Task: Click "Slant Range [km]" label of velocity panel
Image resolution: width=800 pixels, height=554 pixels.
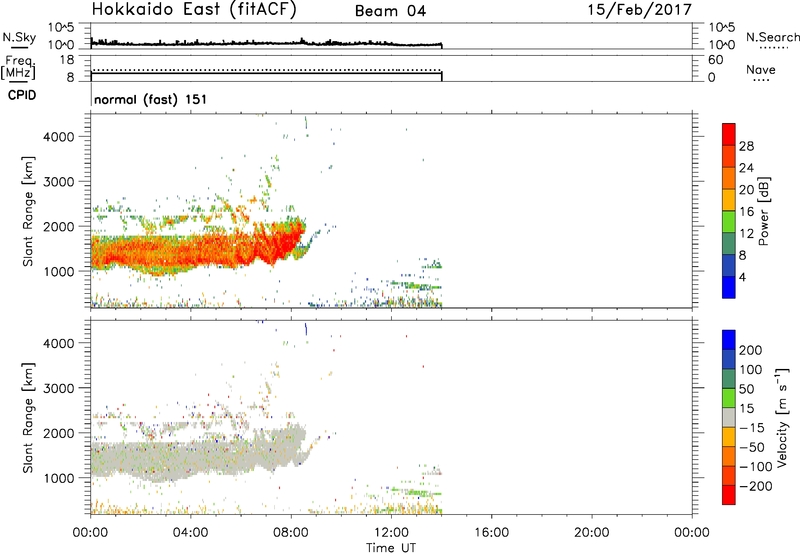Action: 28,417
